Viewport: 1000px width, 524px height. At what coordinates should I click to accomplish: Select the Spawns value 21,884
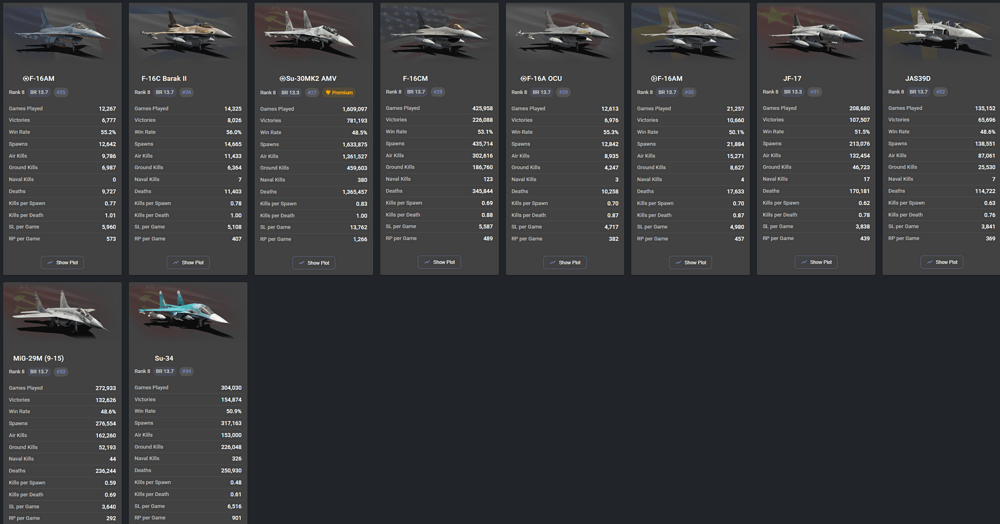735,144
